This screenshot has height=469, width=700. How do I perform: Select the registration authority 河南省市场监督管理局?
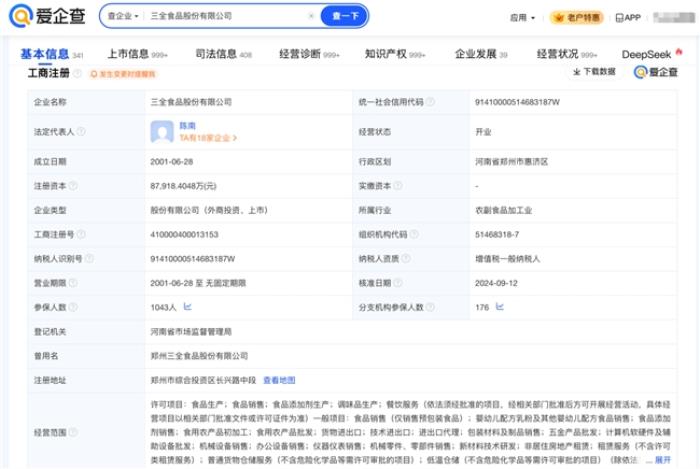[191, 332]
